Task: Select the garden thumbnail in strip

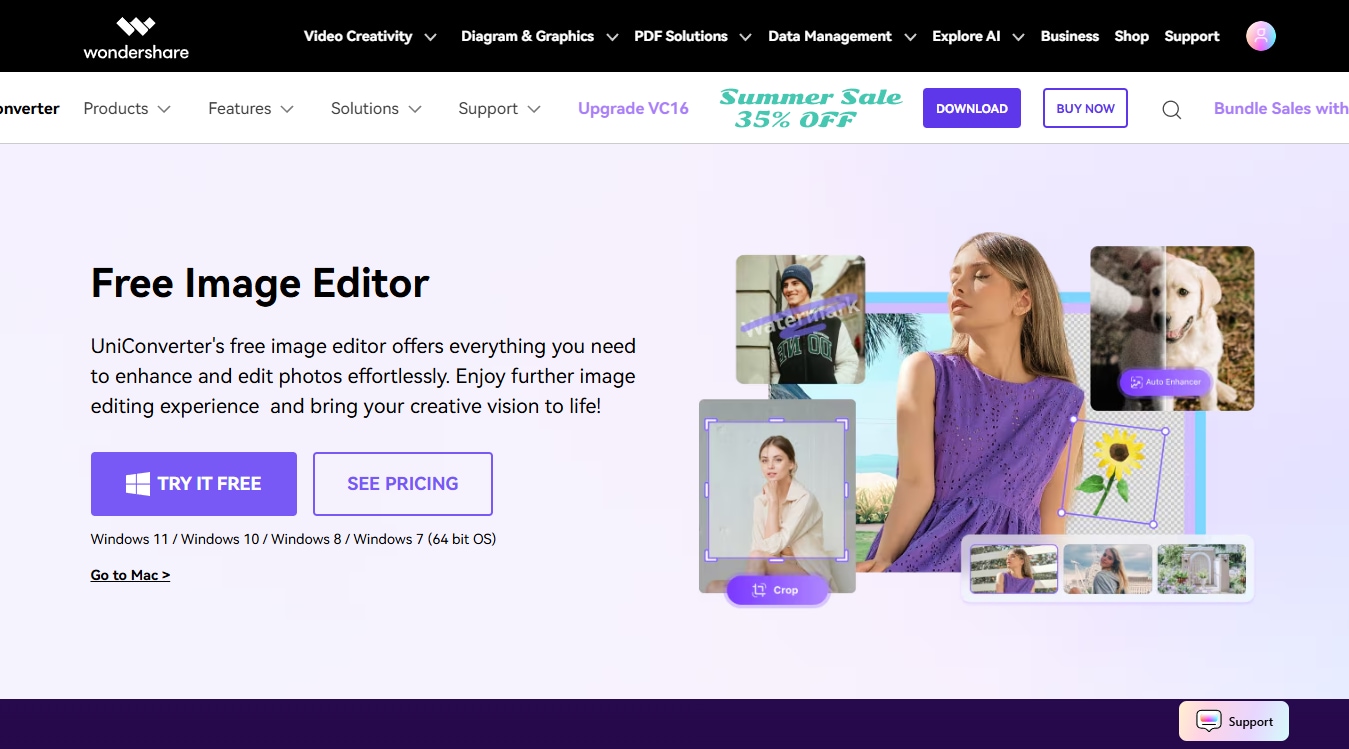Action: pyautogui.click(x=1201, y=569)
